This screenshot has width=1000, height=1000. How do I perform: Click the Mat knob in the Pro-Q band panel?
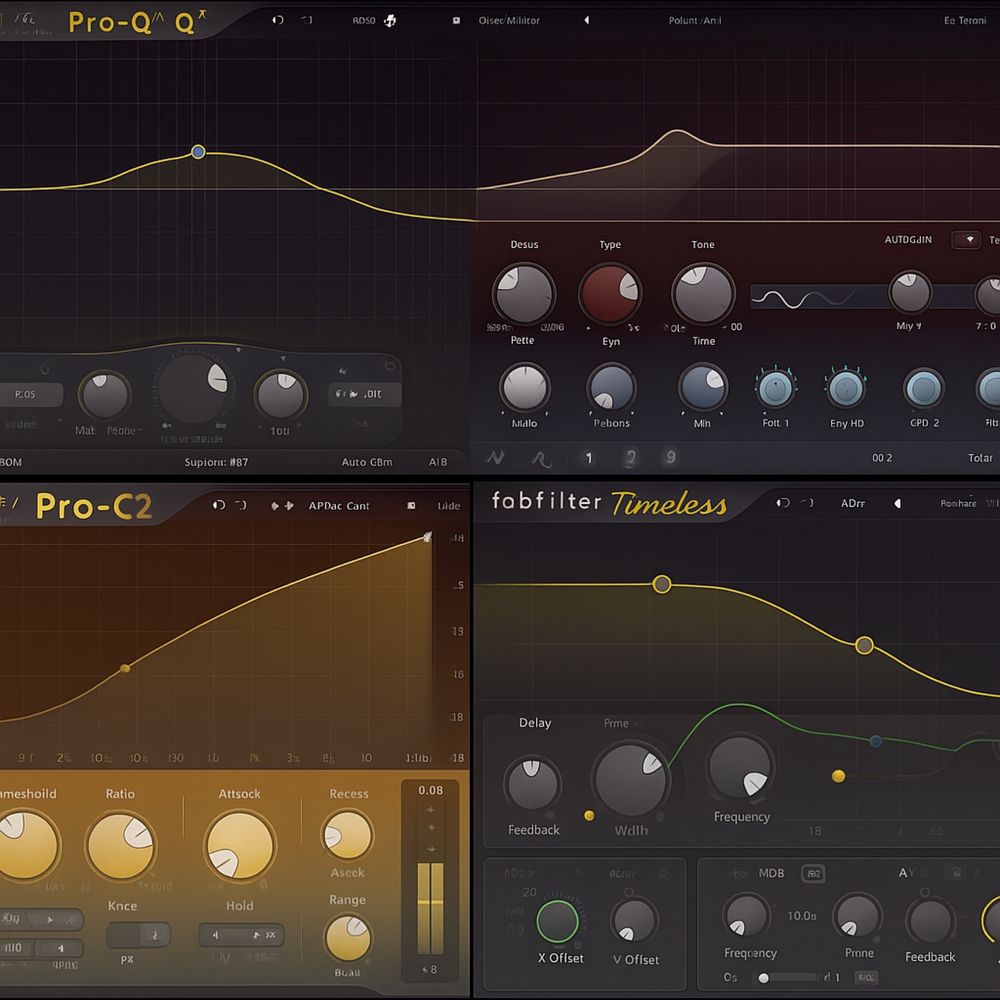pyautogui.click(x=105, y=395)
